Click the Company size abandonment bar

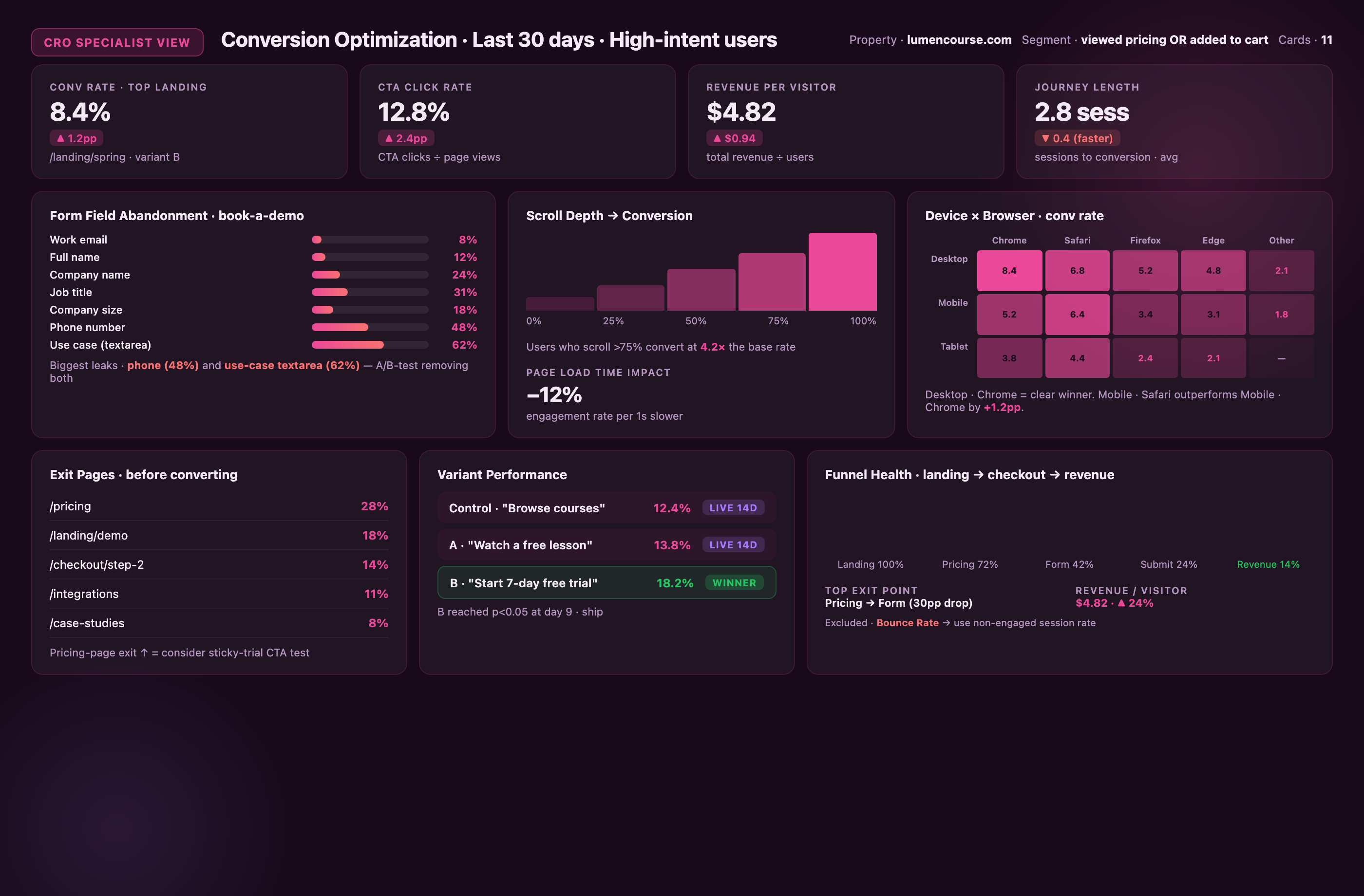pyautogui.click(x=370, y=310)
